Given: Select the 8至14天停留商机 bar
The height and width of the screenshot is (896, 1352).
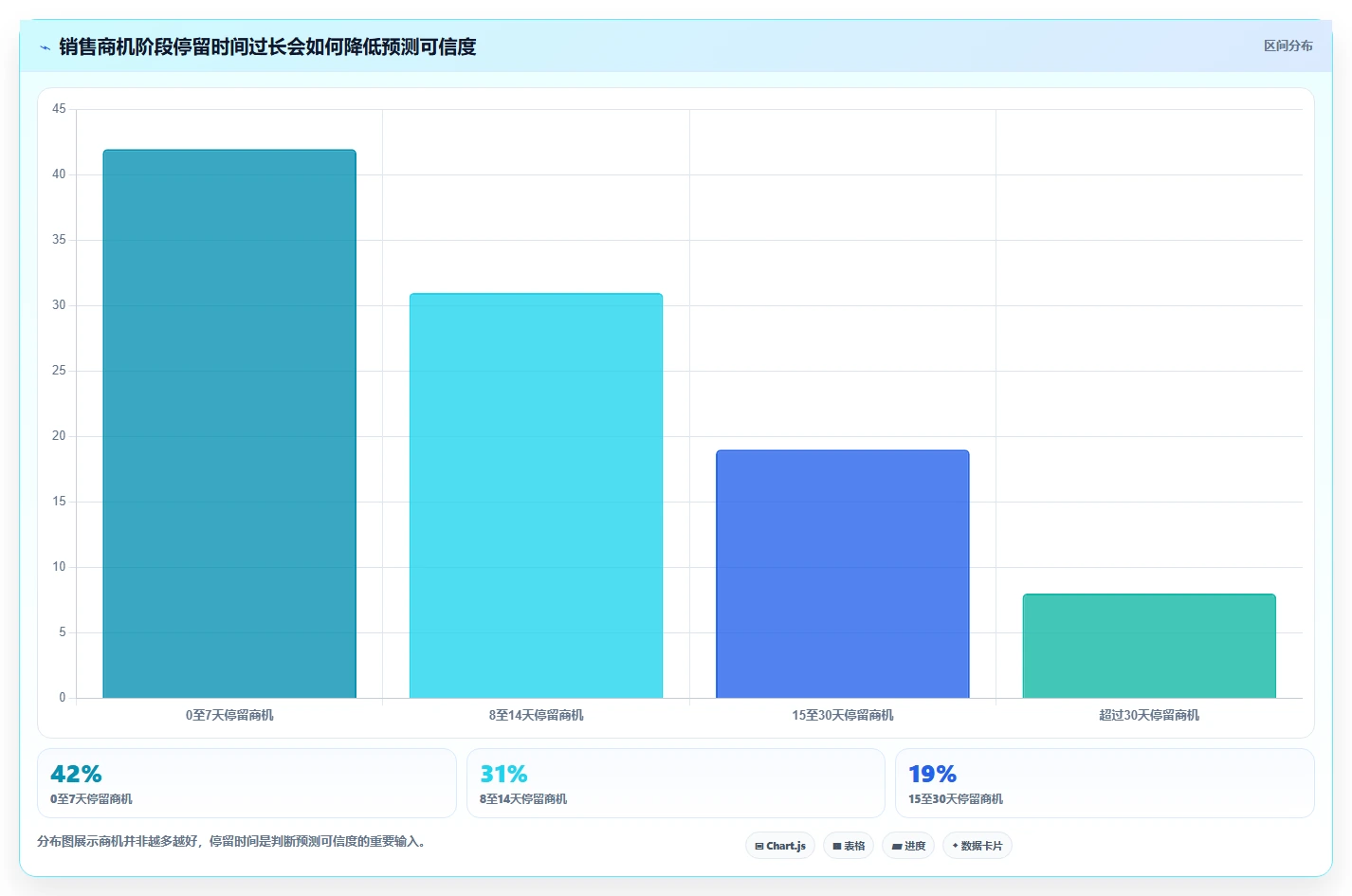Looking at the screenshot, I should point(536,496).
